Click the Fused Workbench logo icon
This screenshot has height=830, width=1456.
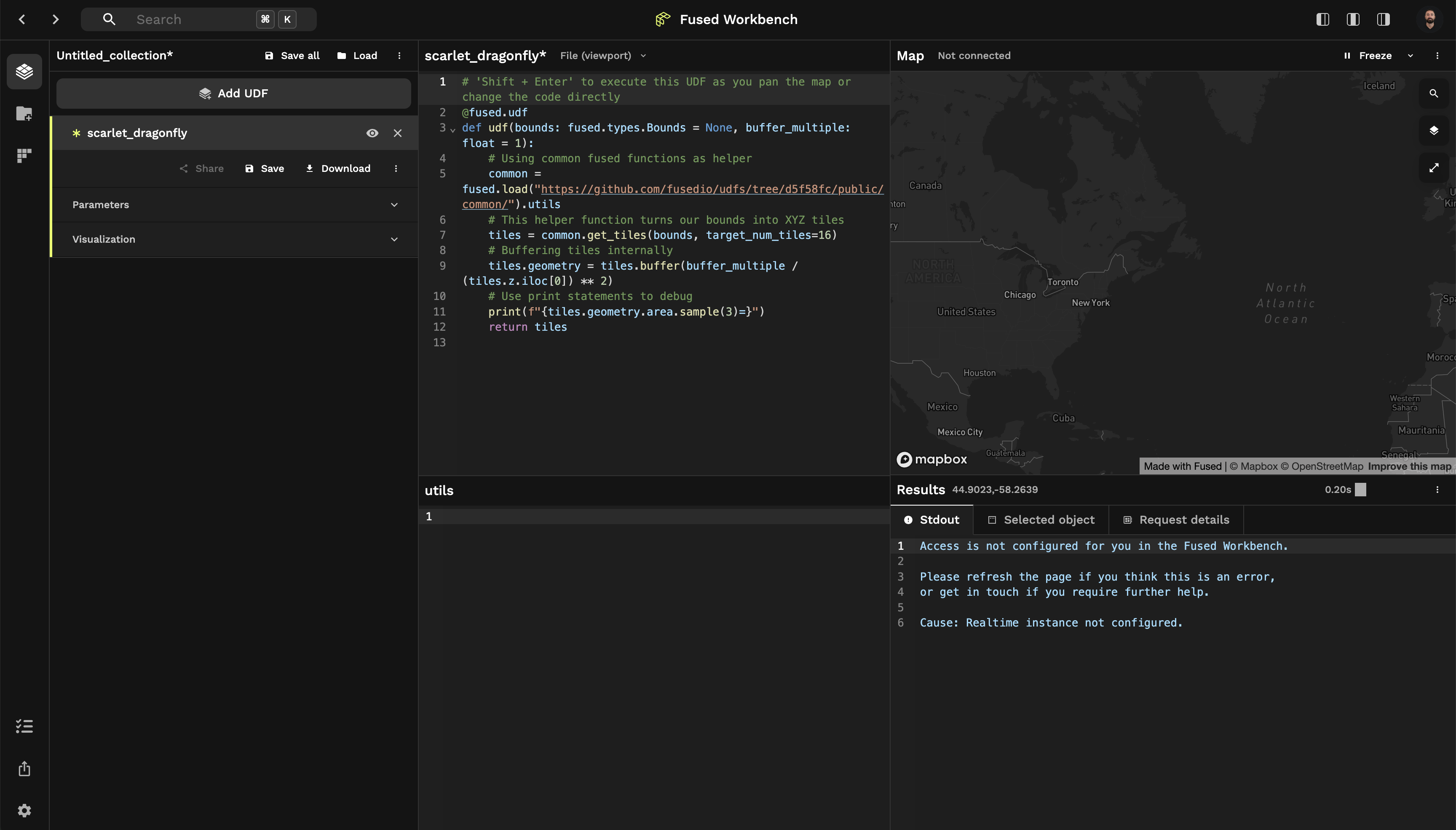(662, 19)
